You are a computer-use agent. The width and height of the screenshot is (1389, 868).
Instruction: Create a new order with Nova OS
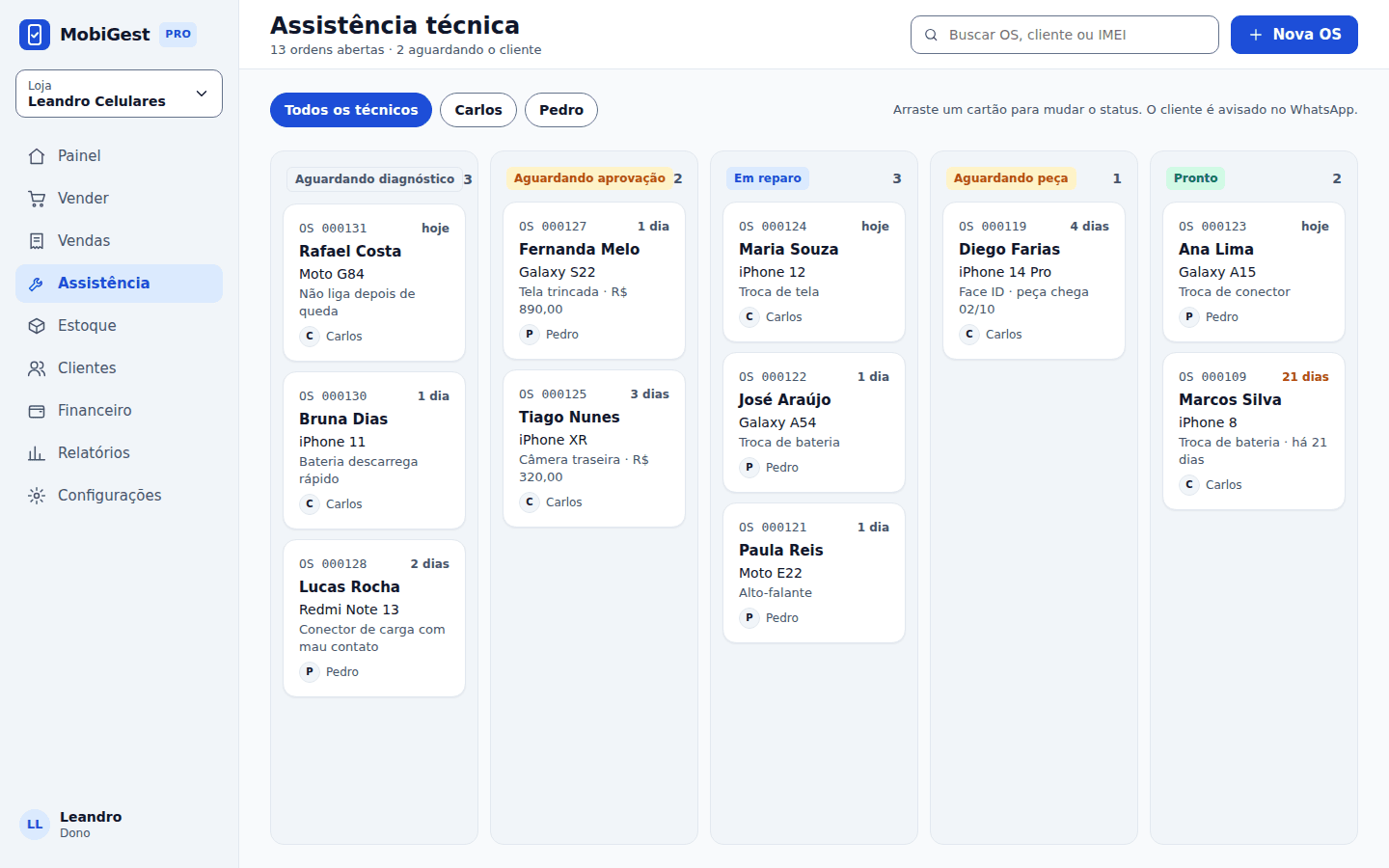[x=1294, y=35]
